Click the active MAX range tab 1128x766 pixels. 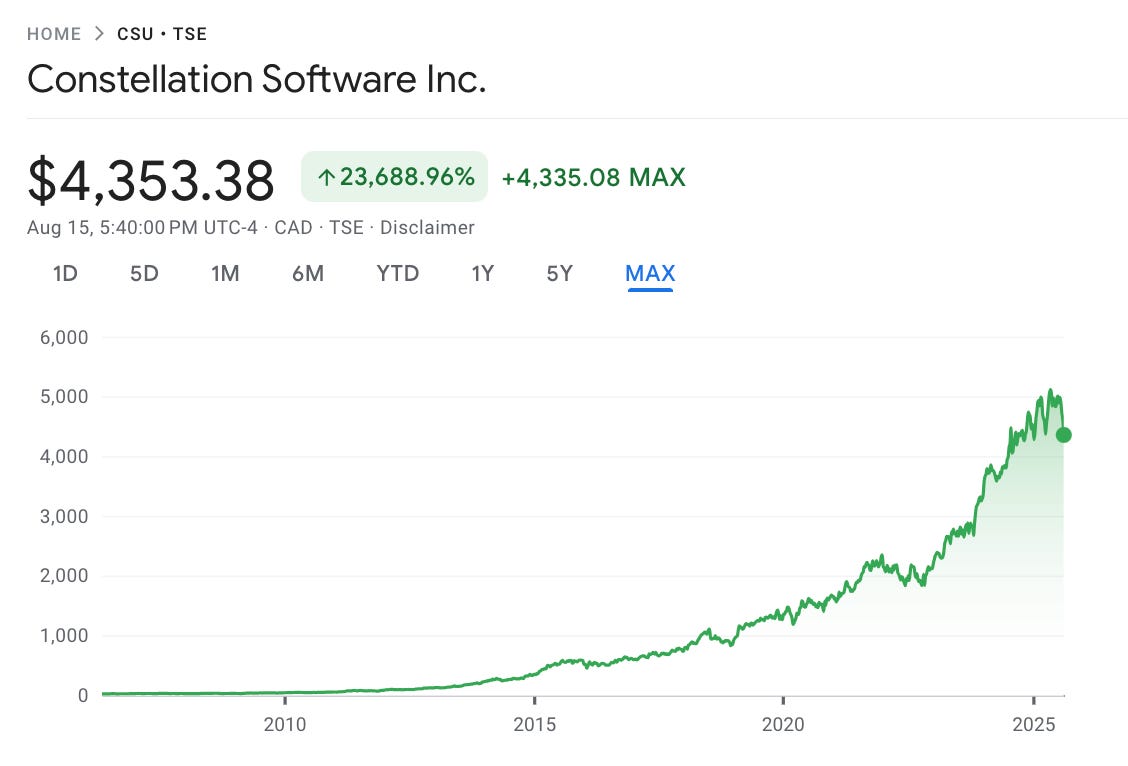tap(650, 272)
